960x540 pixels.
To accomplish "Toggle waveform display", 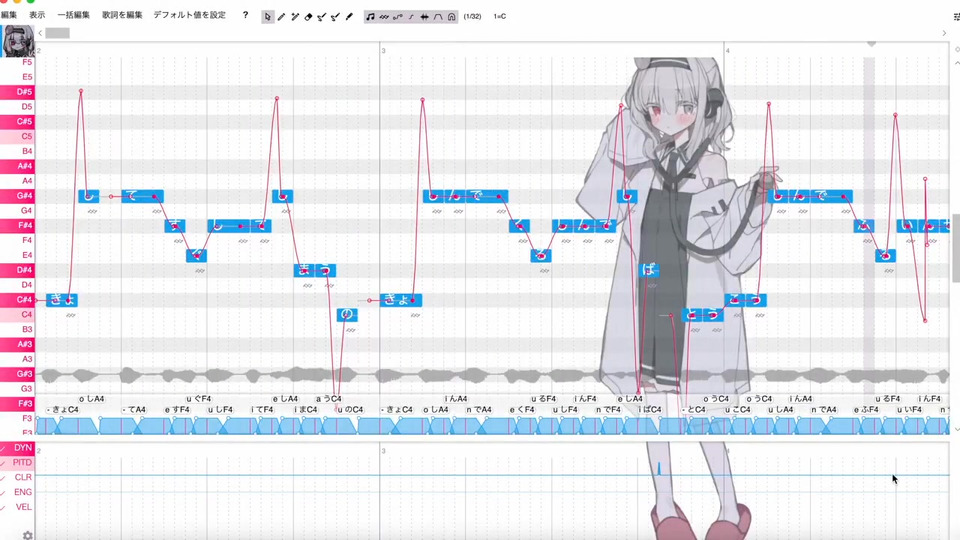I will point(424,17).
